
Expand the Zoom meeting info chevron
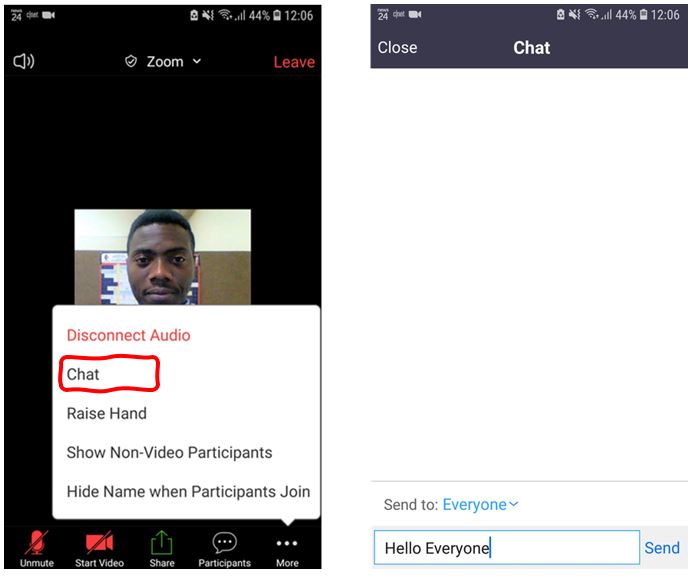point(197,62)
